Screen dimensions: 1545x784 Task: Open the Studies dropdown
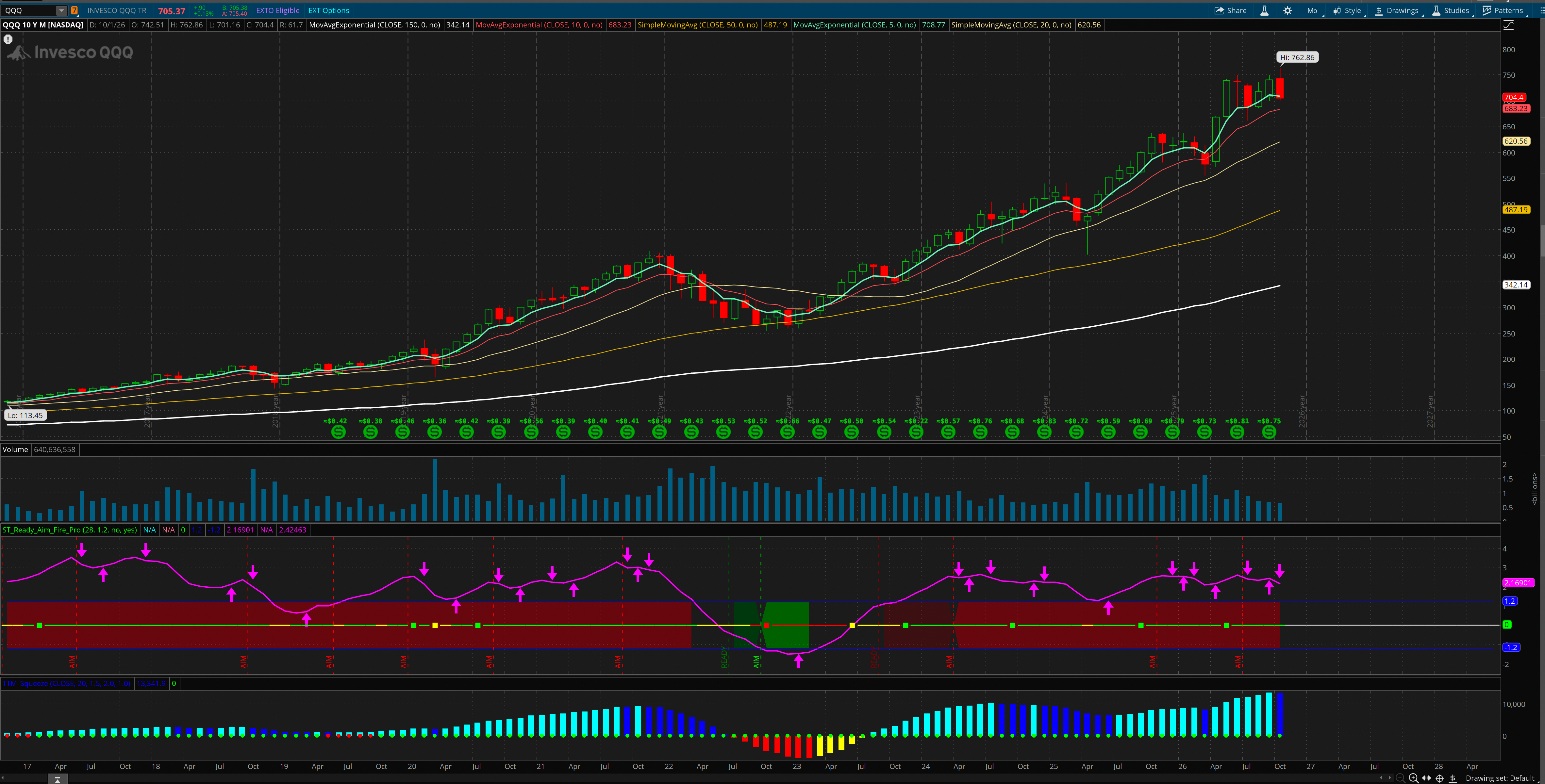[x=1450, y=10]
